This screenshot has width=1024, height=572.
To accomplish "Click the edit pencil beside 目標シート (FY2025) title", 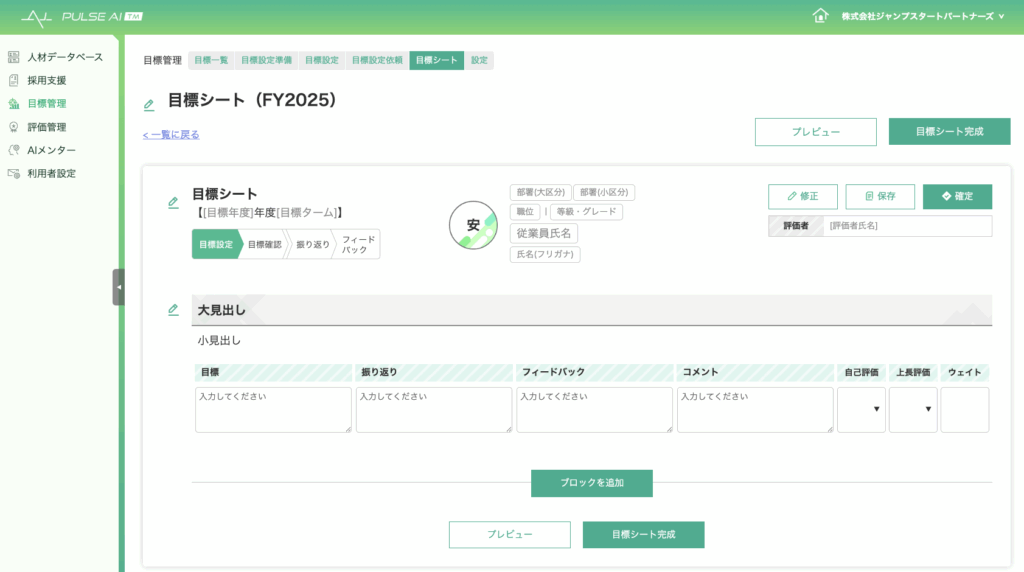I will pyautogui.click(x=149, y=105).
